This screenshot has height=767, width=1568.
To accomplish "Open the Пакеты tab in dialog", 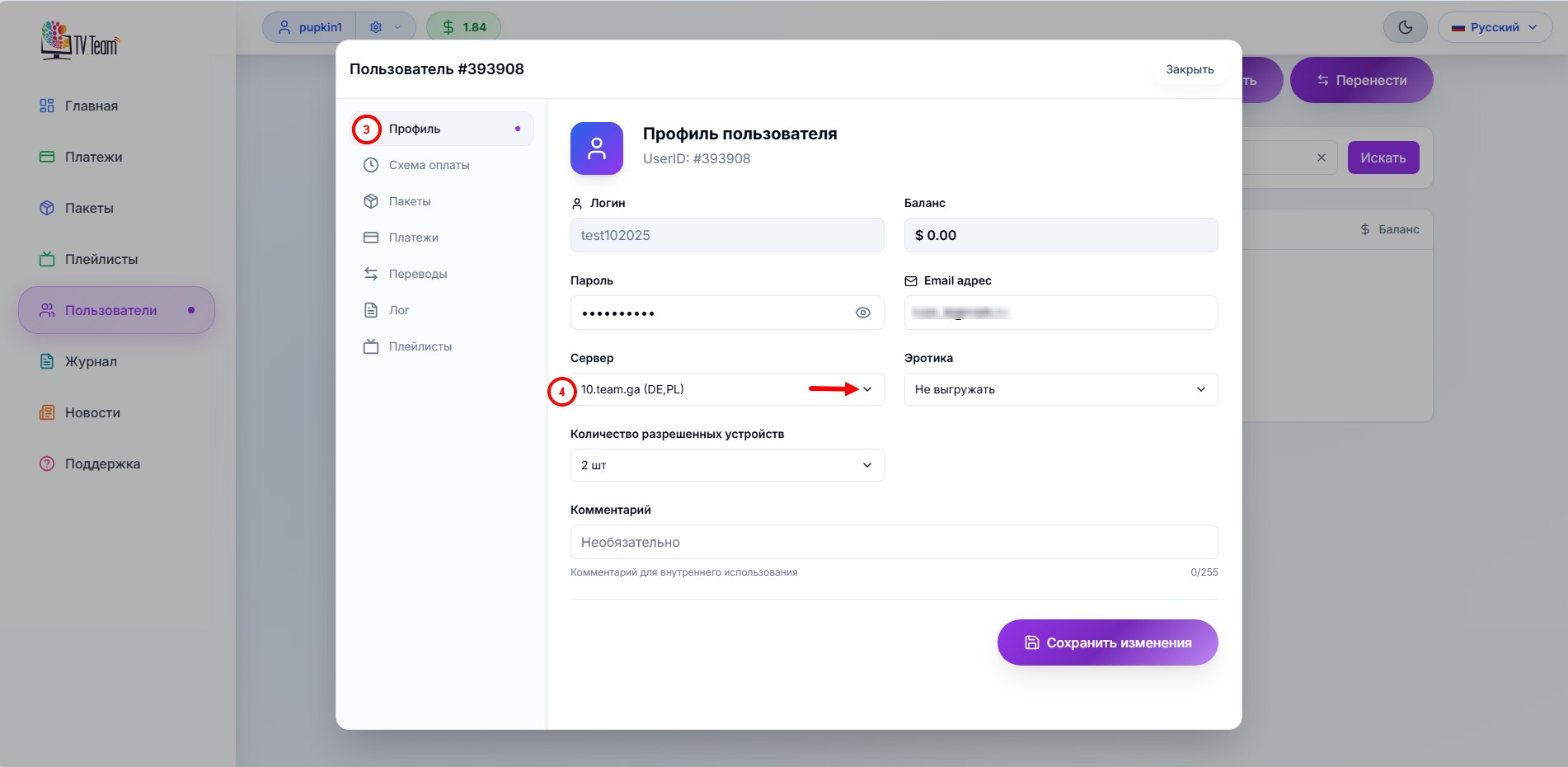I will (410, 201).
